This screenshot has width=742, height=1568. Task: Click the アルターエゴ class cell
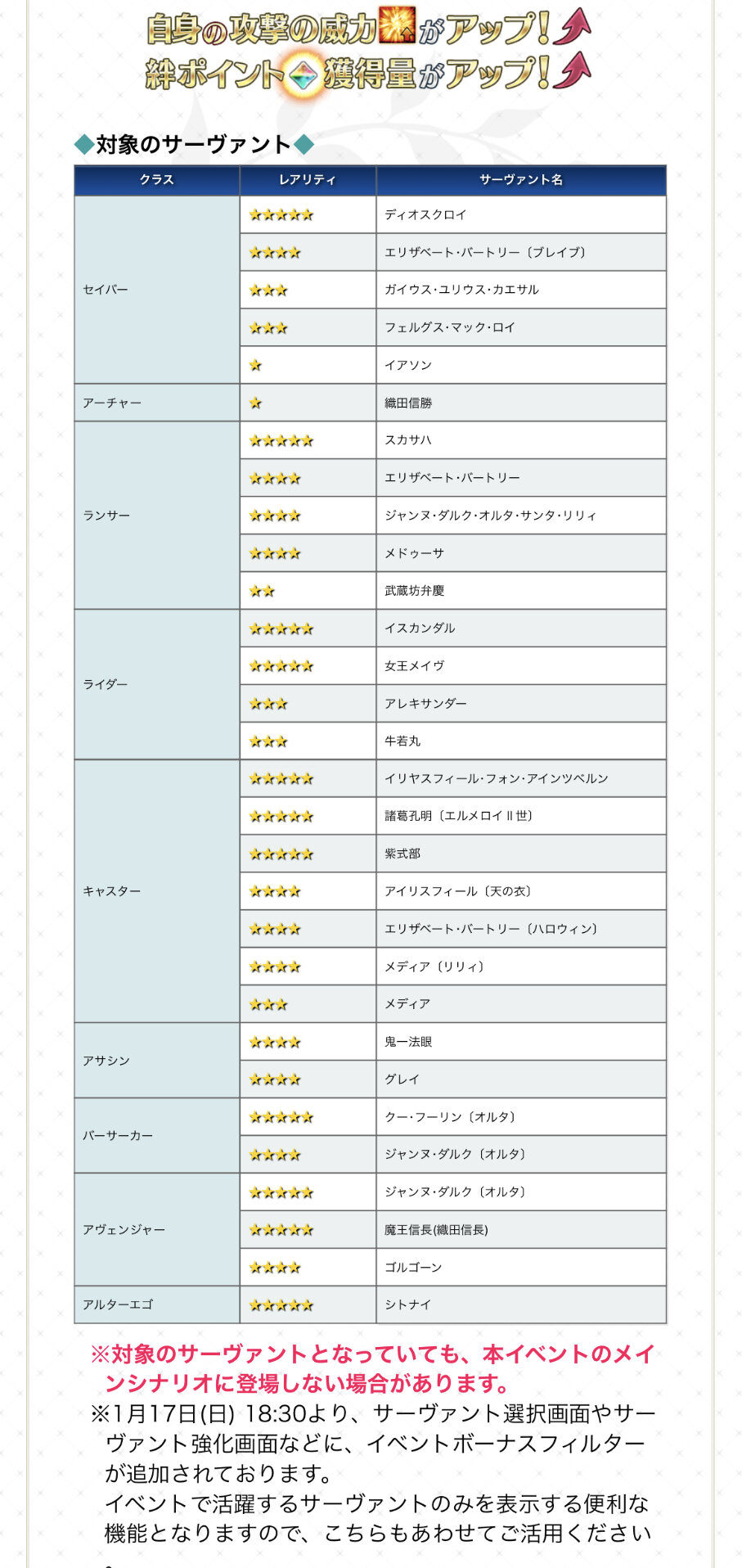coord(118,1304)
